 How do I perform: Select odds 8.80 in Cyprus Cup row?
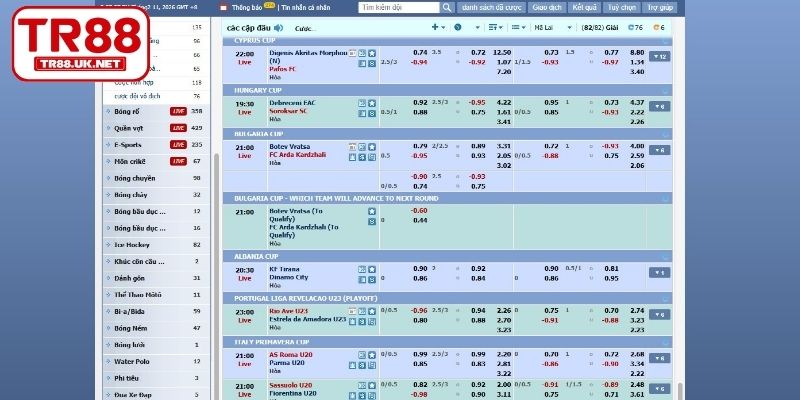638,53
